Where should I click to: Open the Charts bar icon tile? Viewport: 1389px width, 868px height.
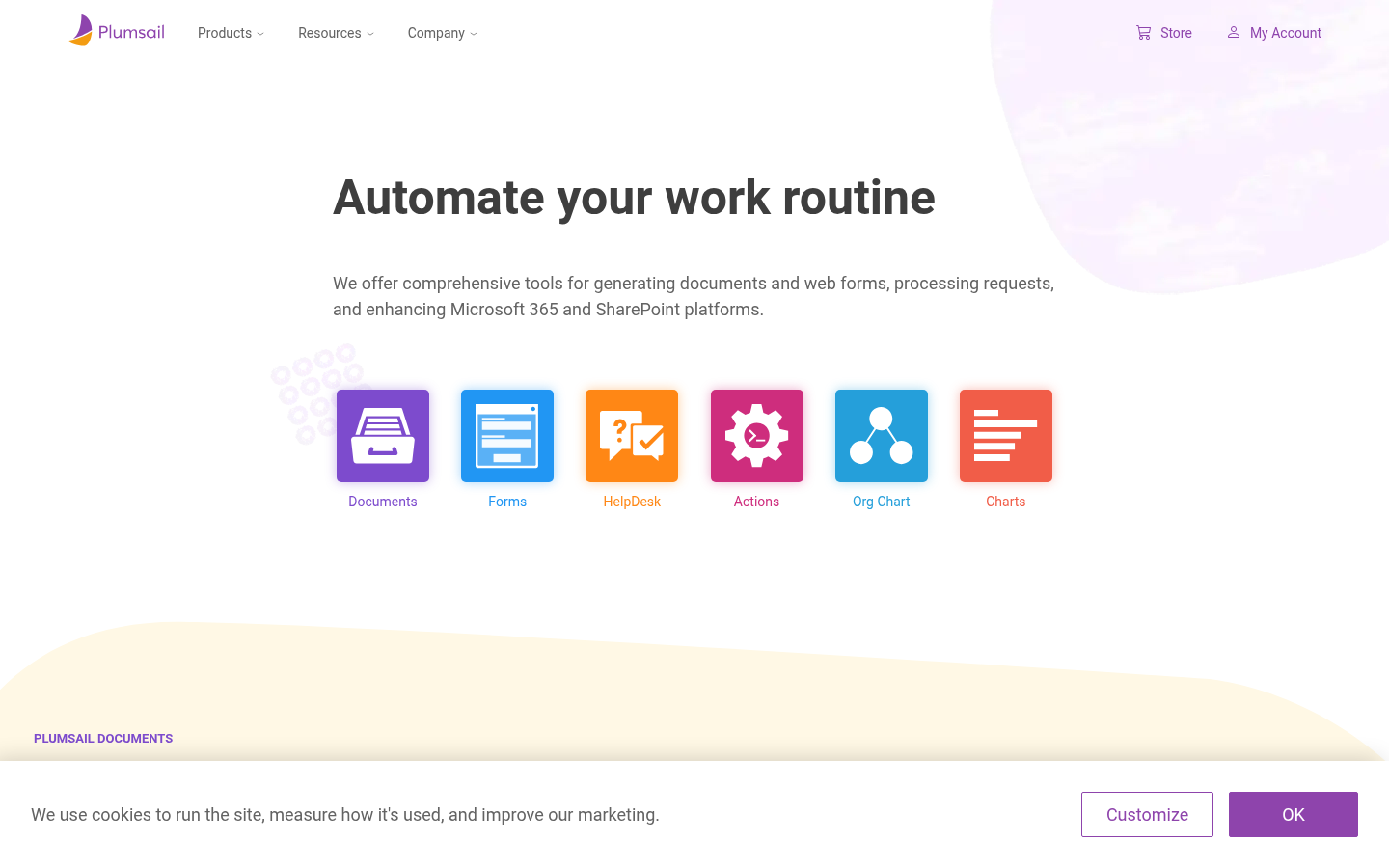pos(1006,436)
